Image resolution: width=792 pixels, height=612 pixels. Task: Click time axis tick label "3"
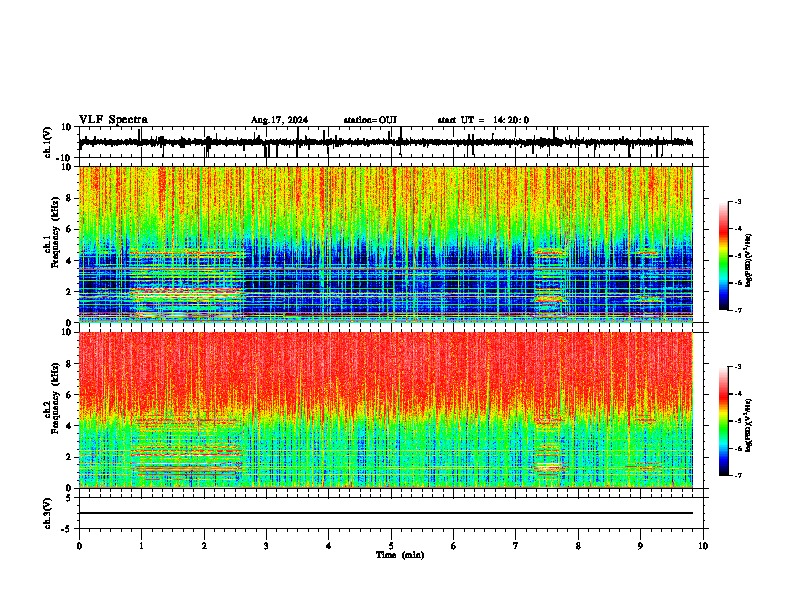point(266,546)
